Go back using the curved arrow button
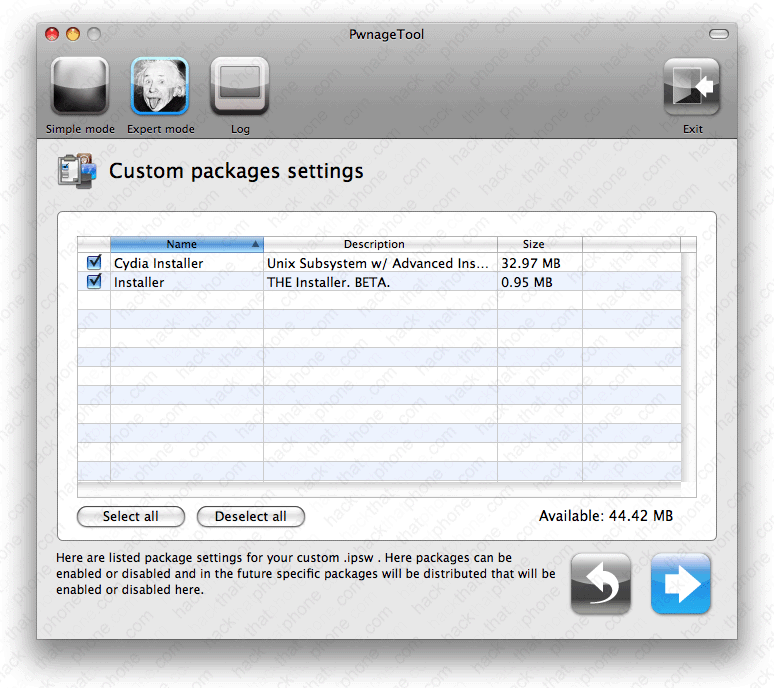This screenshot has height=688, width=774. pos(601,583)
